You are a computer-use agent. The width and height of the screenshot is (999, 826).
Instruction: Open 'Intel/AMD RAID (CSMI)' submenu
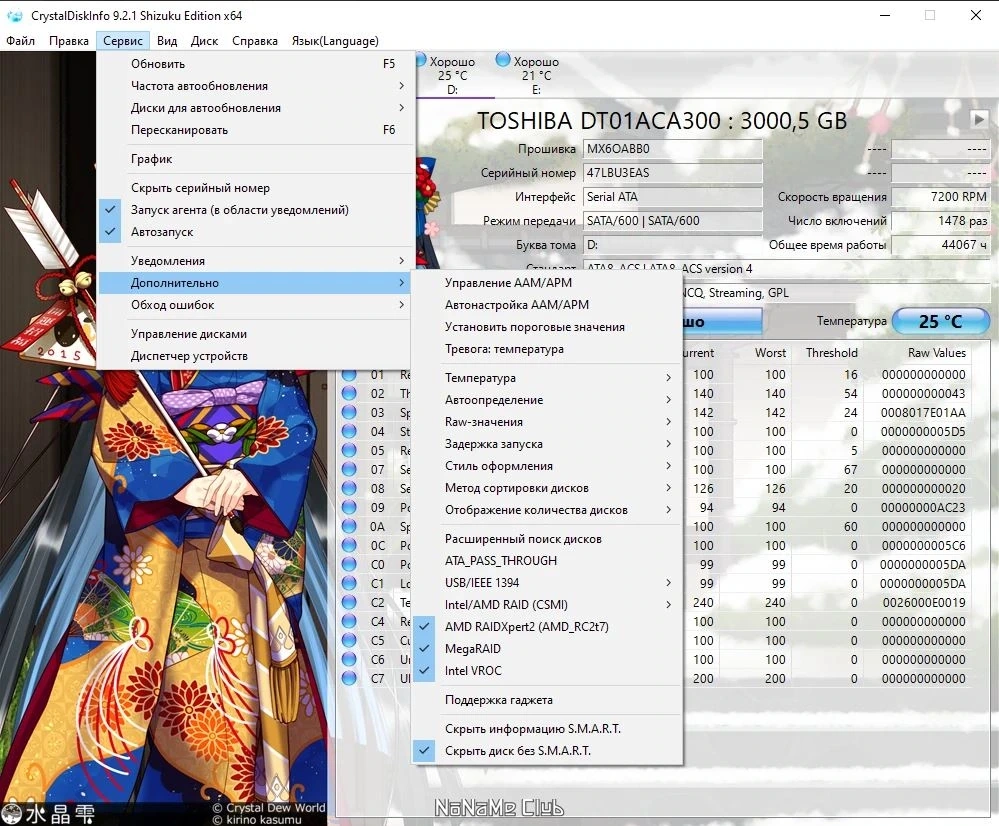(547, 605)
